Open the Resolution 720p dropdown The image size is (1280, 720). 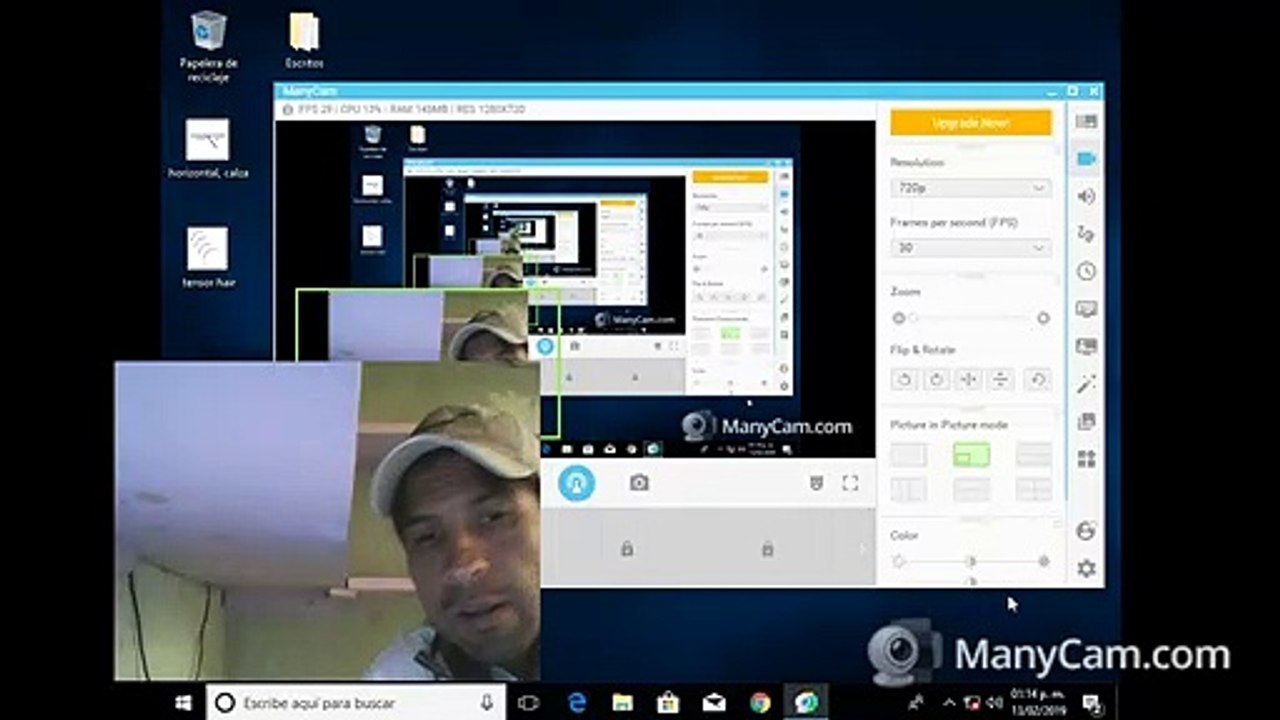(970, 188)
